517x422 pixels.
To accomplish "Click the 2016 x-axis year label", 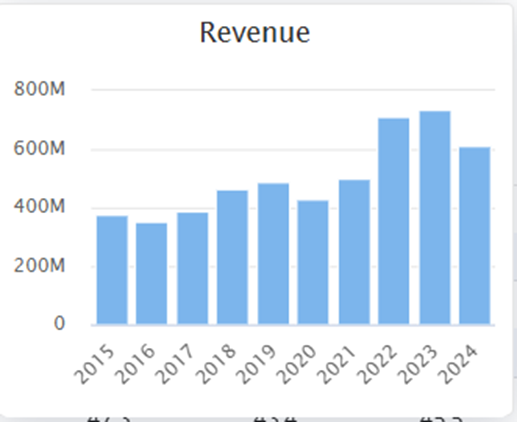I will 135,364.
